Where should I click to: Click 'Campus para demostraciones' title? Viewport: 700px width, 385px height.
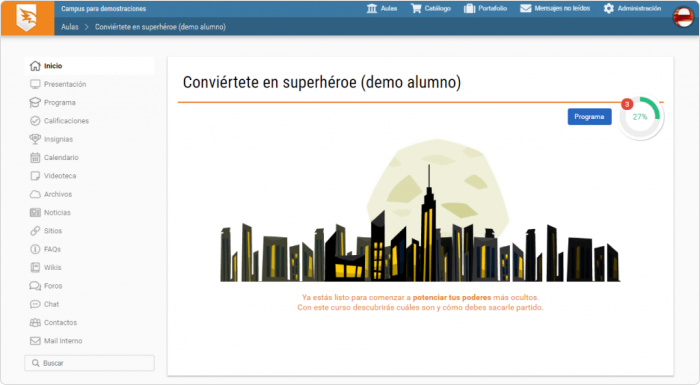coord(104,8)
